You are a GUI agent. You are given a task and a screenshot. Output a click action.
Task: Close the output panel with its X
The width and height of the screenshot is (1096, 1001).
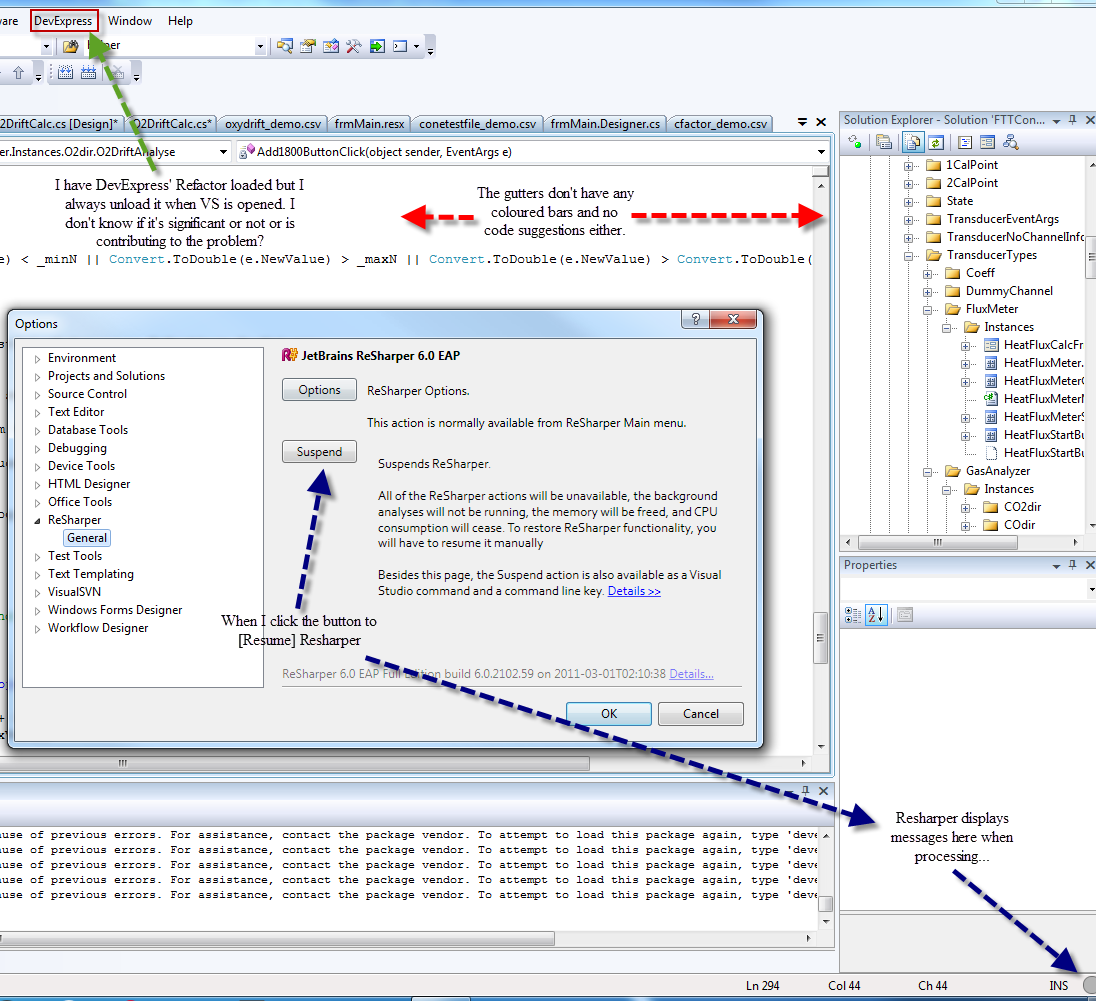(823, 791)
